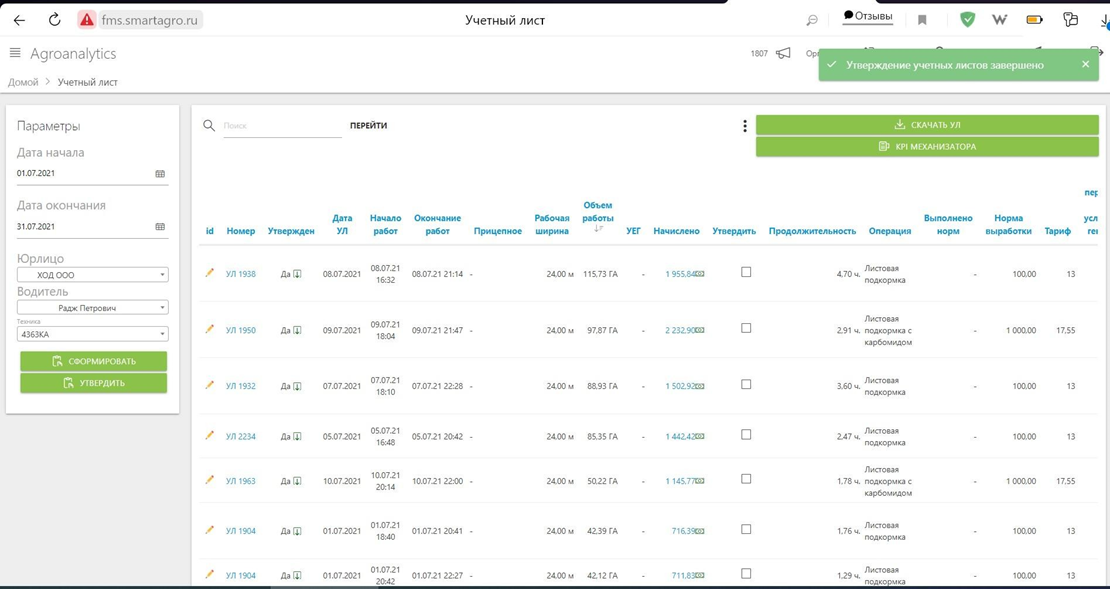Screen dimensions: 1110x589
Task: Open the calendar icon for Дата окончания
Action: [x=160, y=227]
